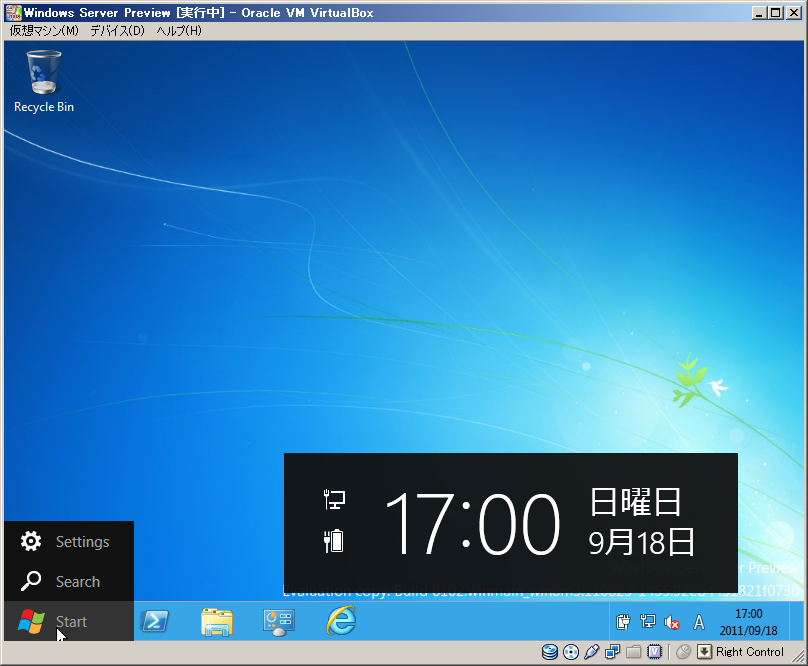The image size is (808, 666).
Task: Click the VirtualBox shared folders status icon
Action: [633, 652]
